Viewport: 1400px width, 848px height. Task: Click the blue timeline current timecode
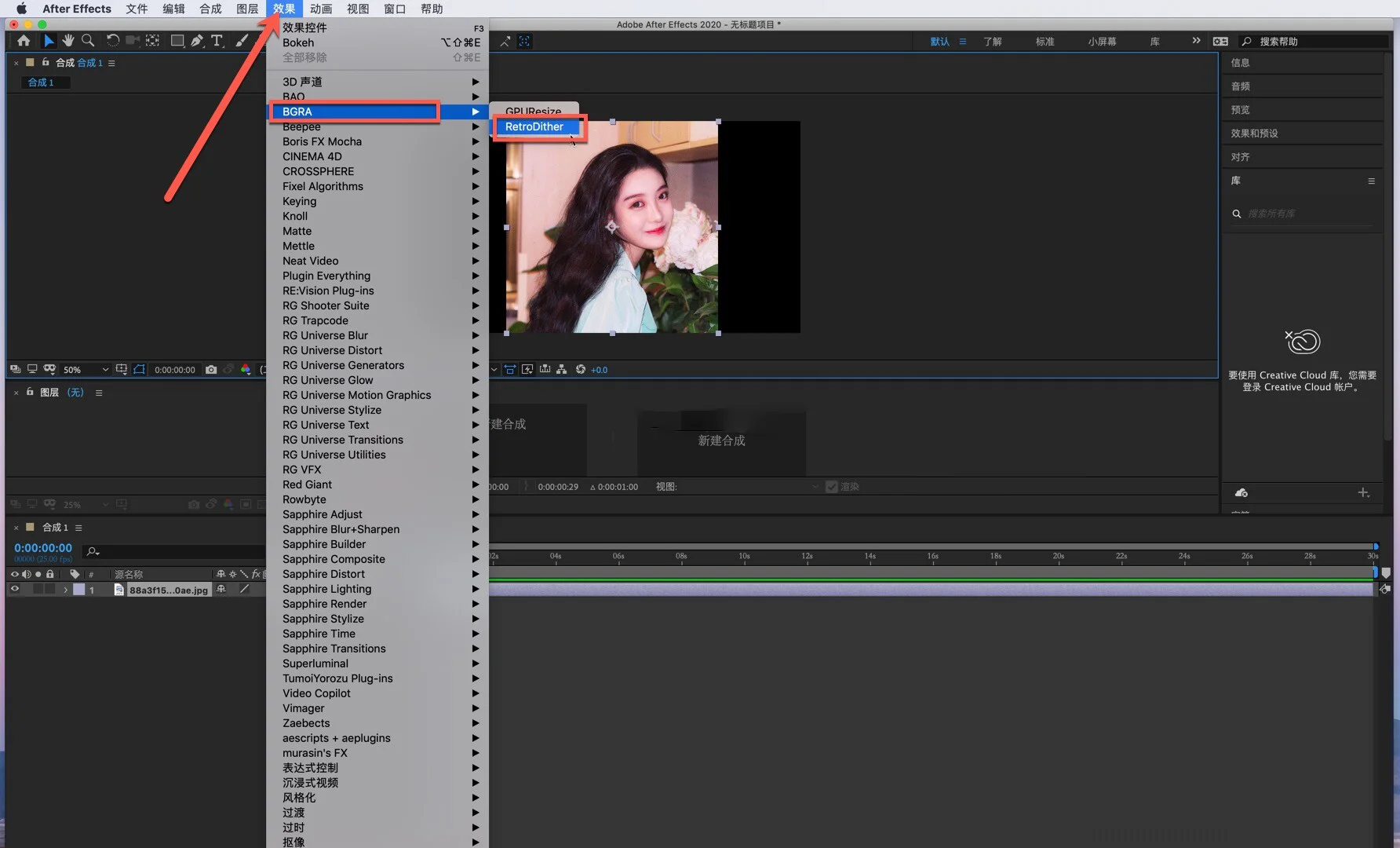click(43, 547)
